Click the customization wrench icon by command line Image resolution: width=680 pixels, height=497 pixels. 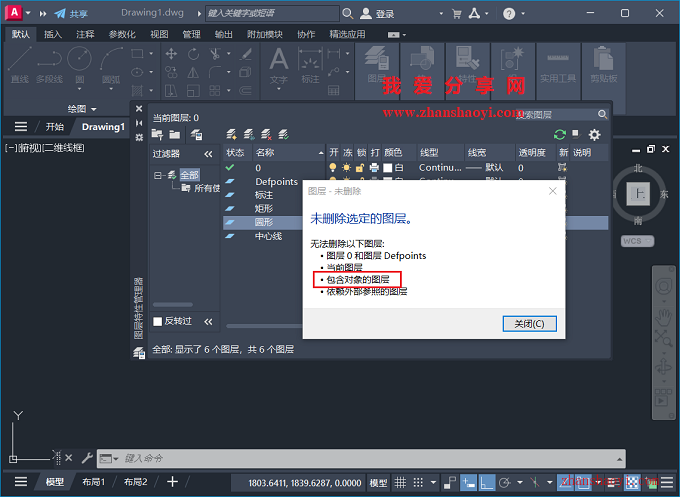87,458
